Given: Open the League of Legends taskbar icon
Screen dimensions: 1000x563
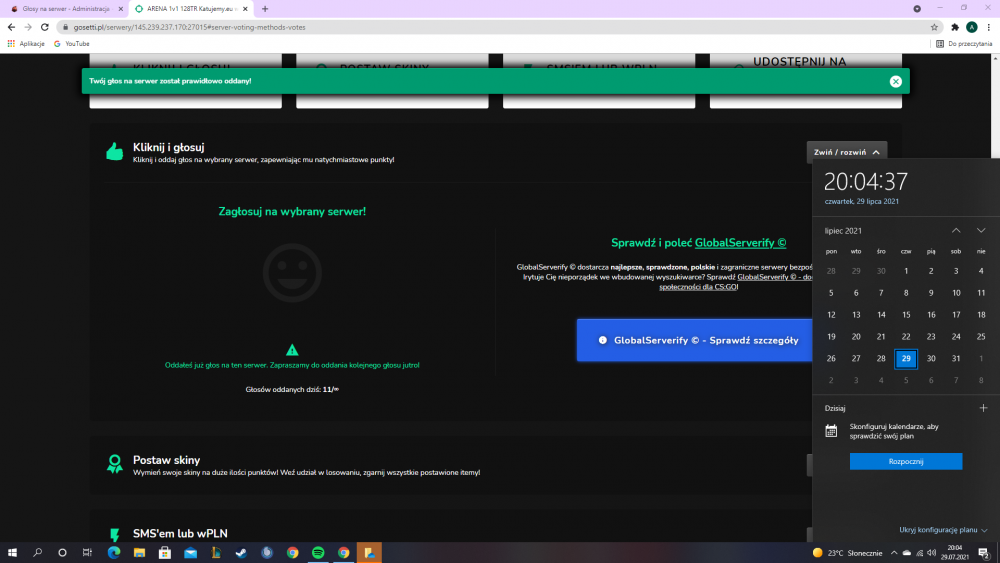Looking at the screenshot, I should click(216, 552).
